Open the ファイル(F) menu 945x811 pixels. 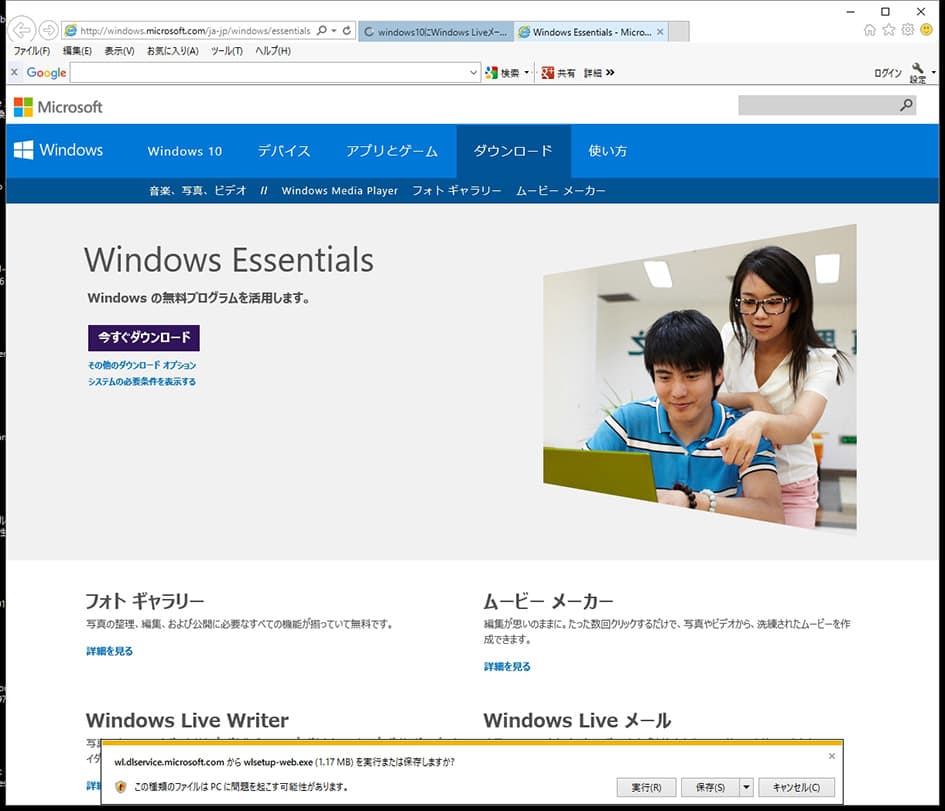pyautogui.click(x=32, y=51)
